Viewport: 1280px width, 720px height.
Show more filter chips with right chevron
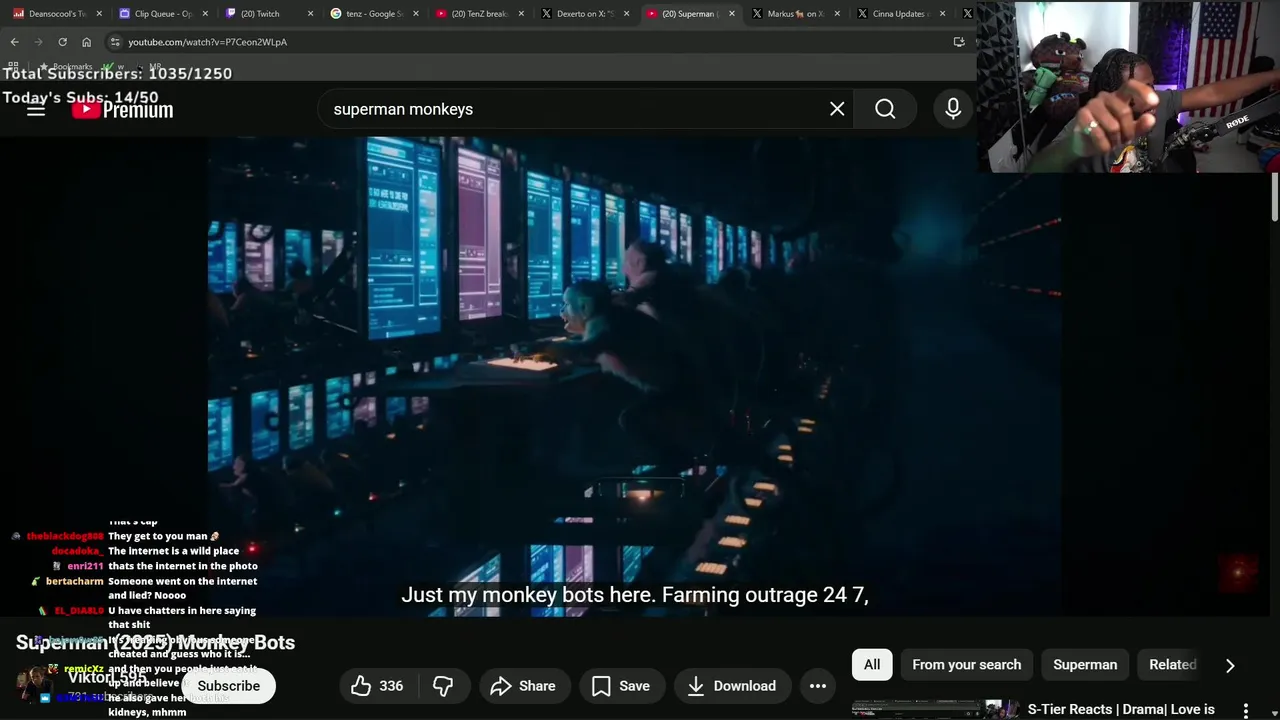click(1230, 665)
